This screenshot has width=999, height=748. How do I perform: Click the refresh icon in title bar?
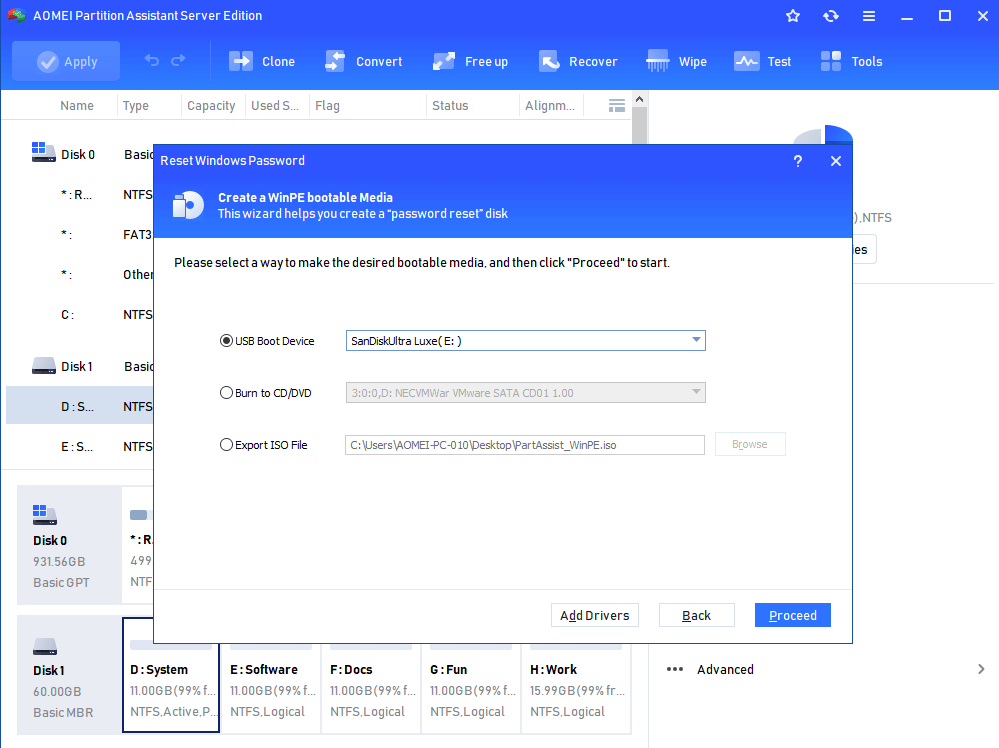[831, 16]
